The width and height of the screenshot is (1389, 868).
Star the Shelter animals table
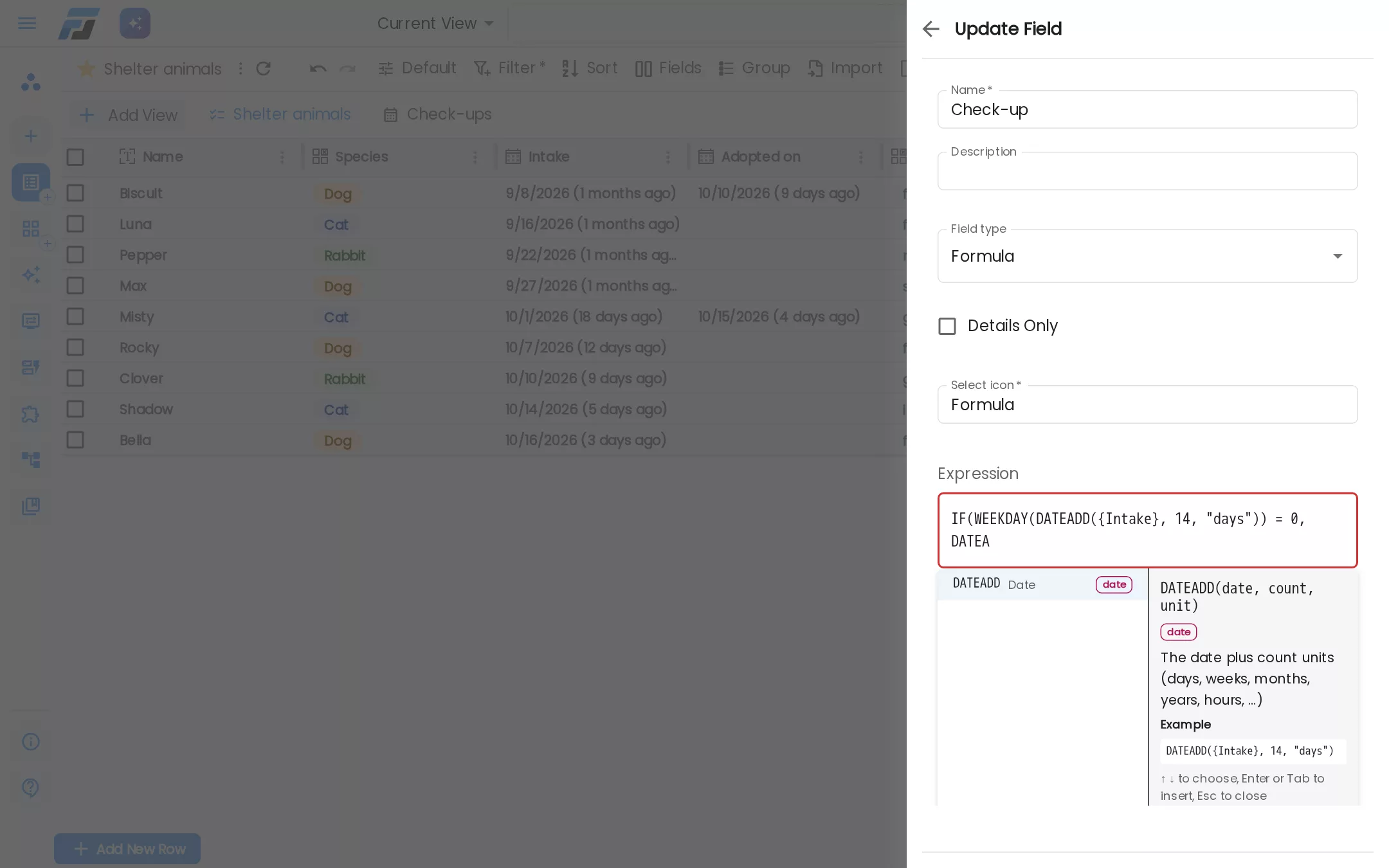click(86, 68)
